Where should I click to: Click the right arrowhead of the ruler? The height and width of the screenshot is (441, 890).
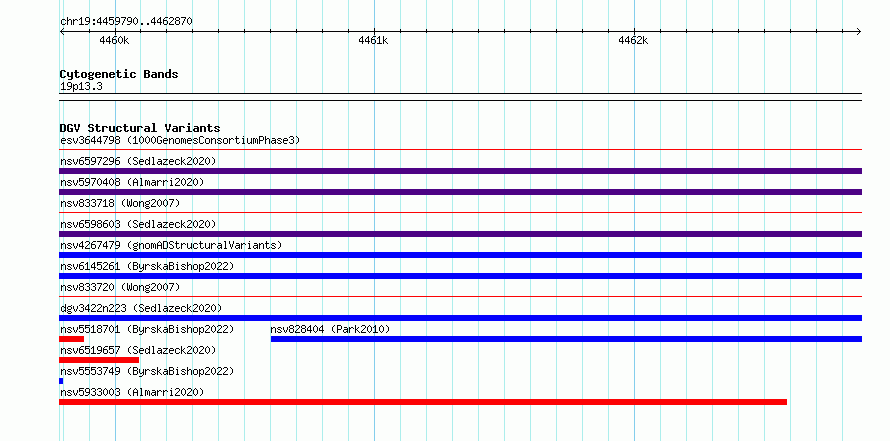tap(859, 31)
